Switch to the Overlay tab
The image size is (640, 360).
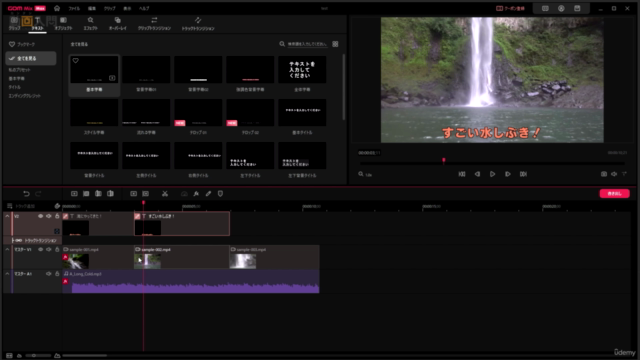click(x=118, y=23)
